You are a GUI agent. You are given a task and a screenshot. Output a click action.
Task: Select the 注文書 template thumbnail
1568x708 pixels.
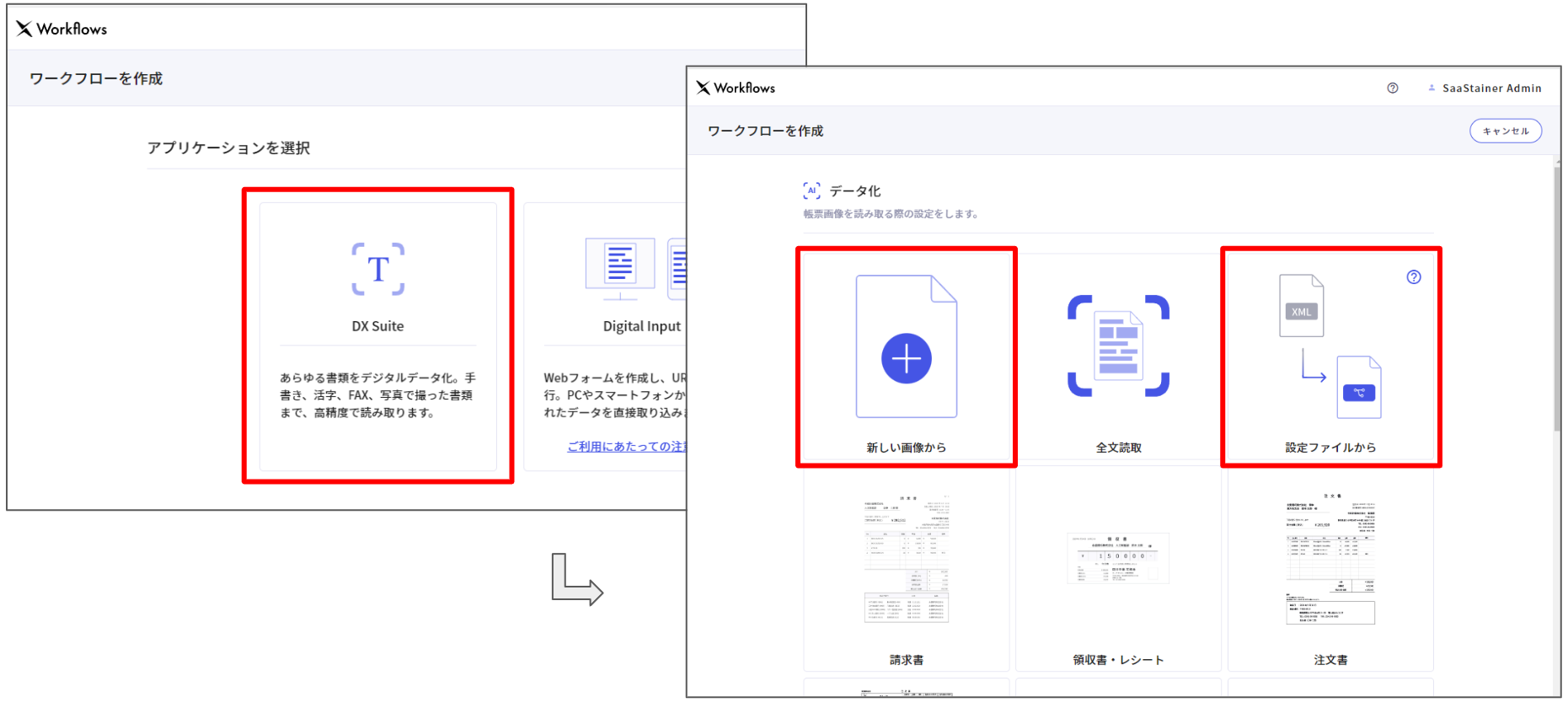click(x=1330, y=559)
